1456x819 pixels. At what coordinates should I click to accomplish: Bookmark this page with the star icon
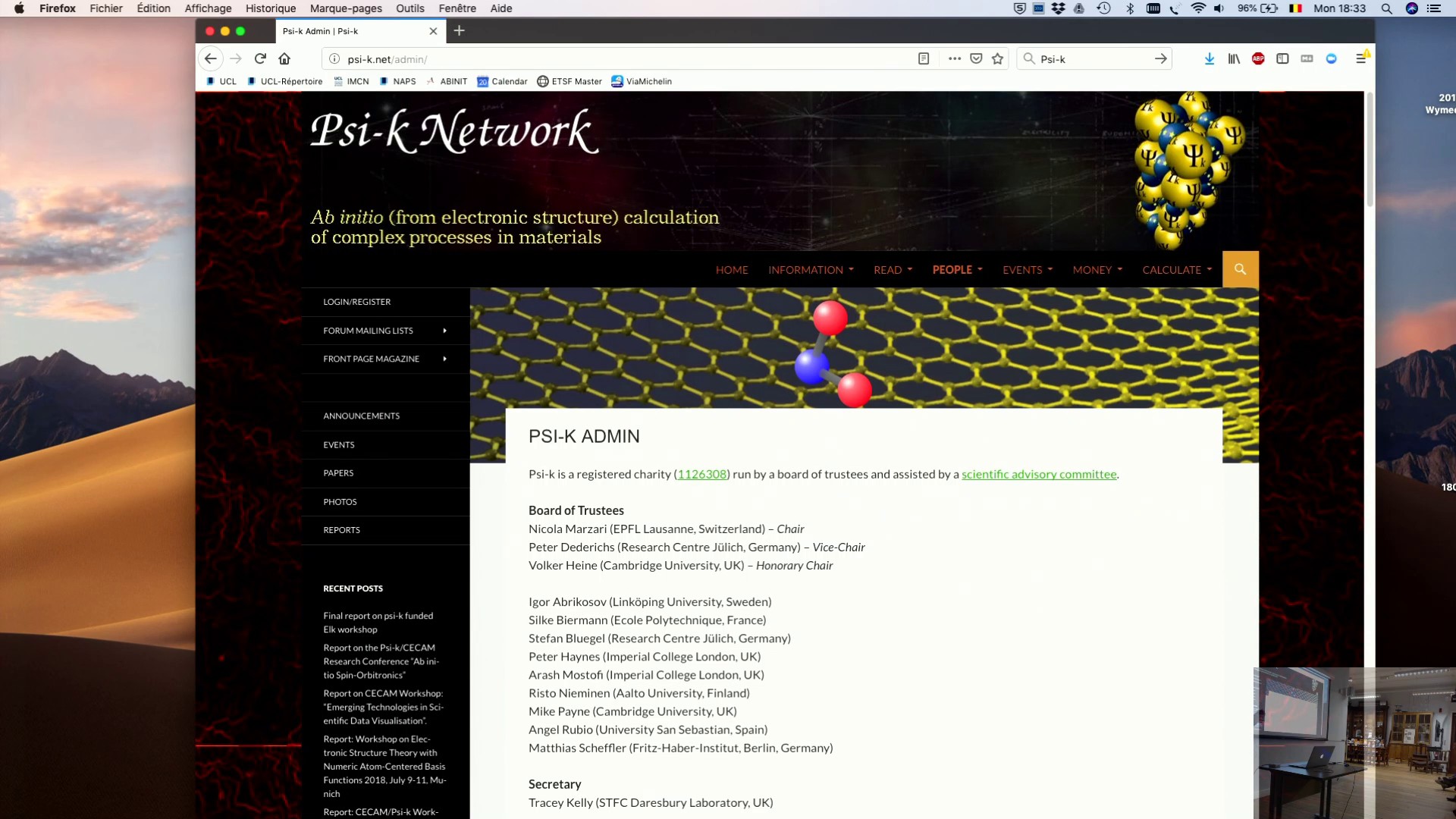(x=997, y=58)
